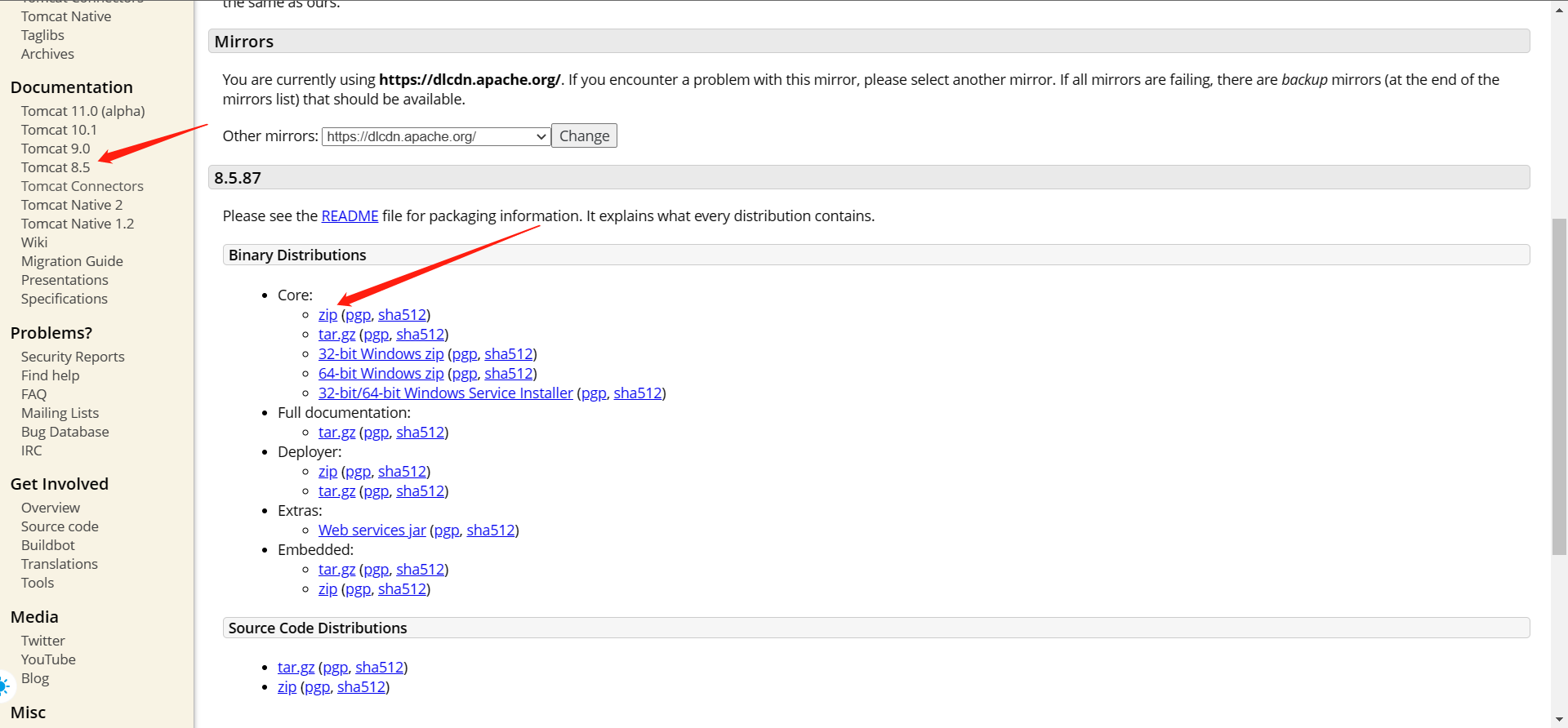Click the floating sun icon at bottom-left
This screenshot has height=728, width=1568.
(x=4, y=686)
